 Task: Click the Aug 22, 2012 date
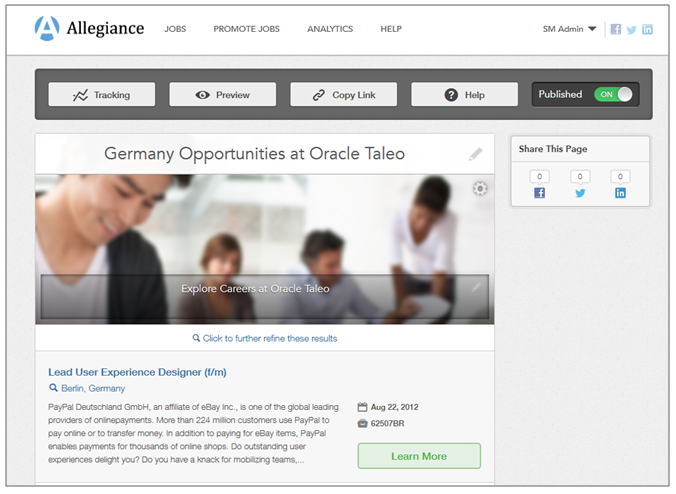tap(394, 407)
